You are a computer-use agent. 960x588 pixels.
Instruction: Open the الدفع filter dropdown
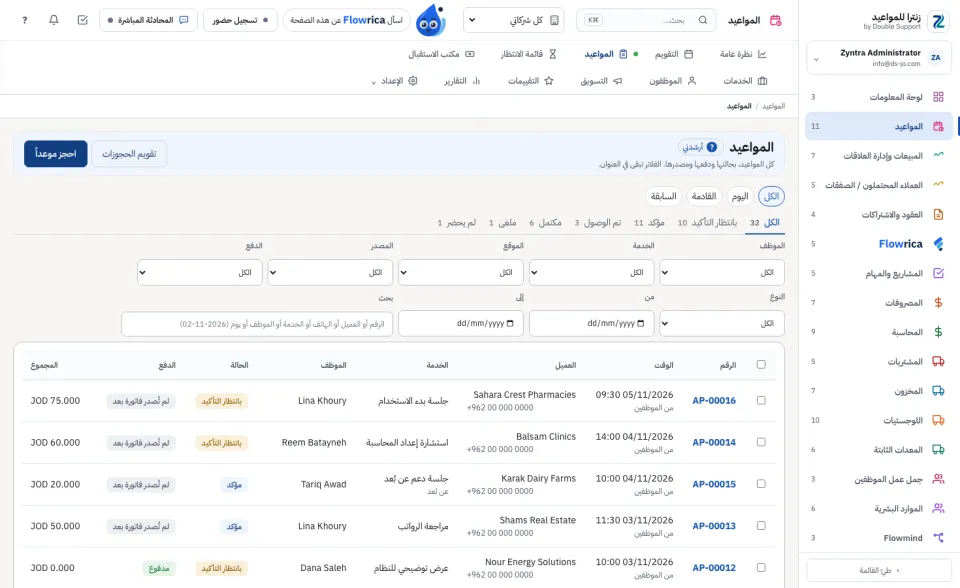[200, 273]
